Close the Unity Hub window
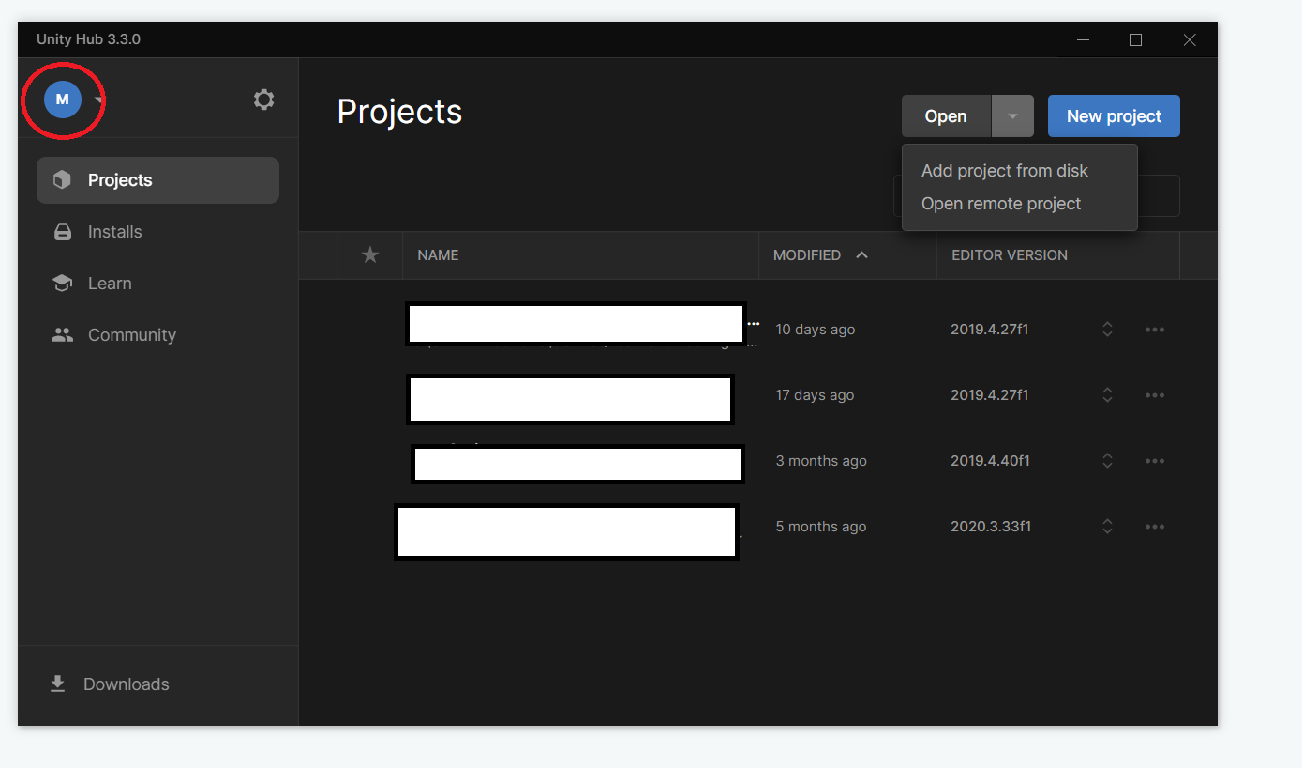 (x=1189, y=40)
